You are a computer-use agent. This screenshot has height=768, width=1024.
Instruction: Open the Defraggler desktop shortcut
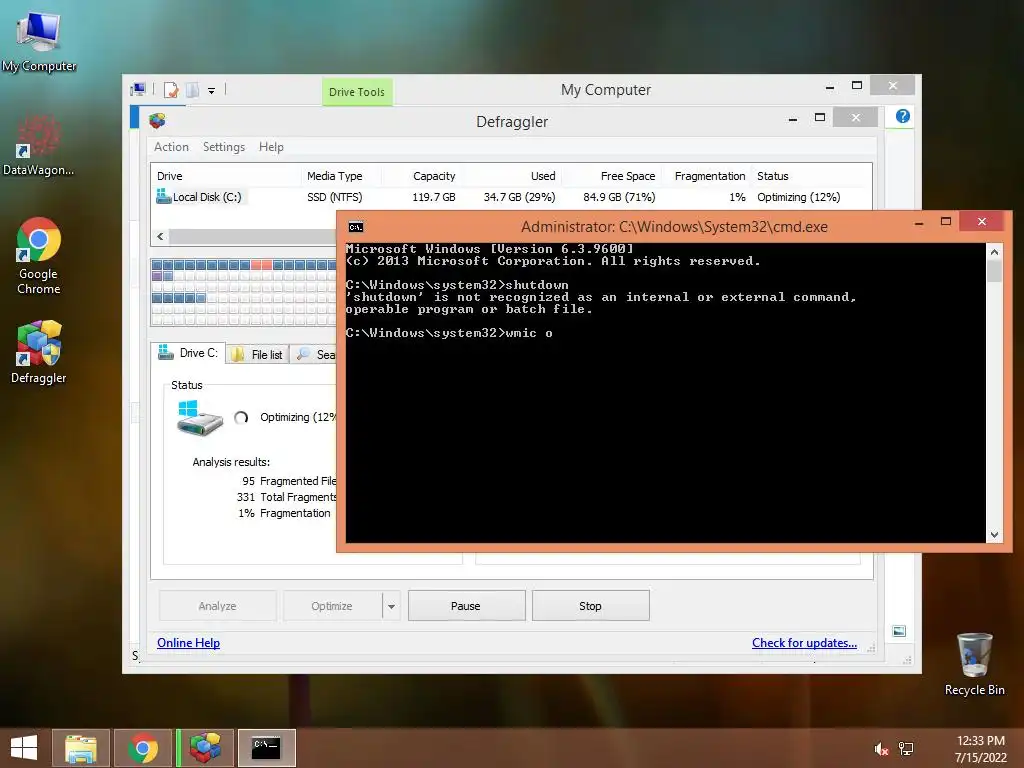click(39, 351)
